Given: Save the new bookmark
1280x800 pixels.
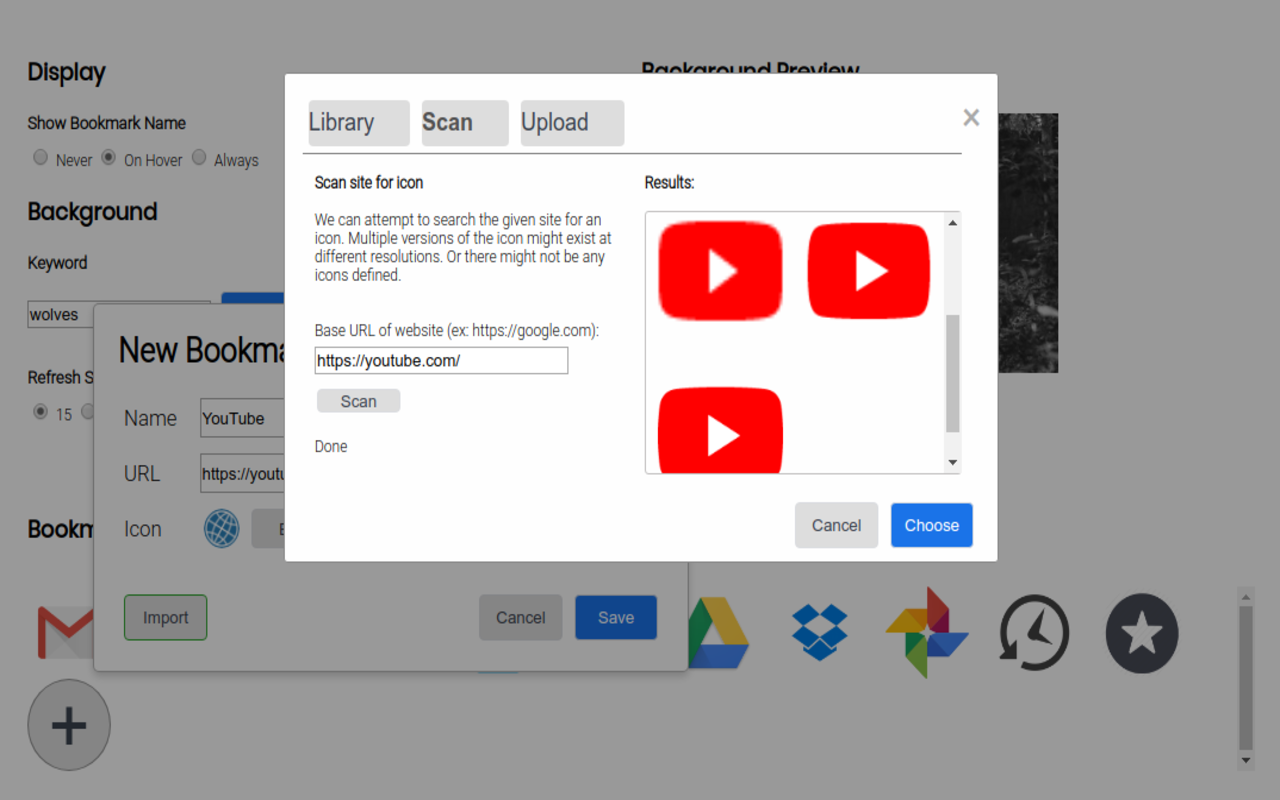Looking at the screenshot, I should [616, 618].
